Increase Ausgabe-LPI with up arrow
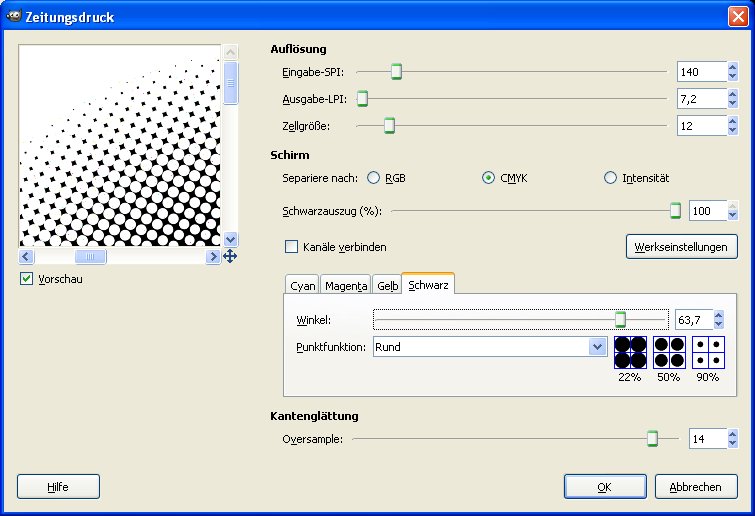 pos(732,94)
